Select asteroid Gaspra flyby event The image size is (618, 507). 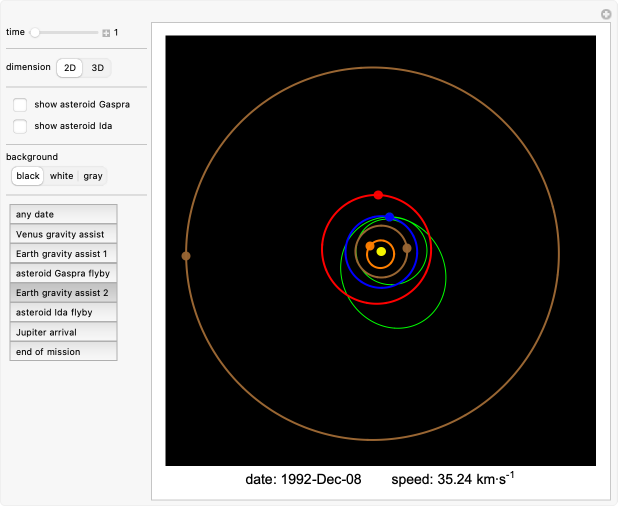tap(64, 273)
